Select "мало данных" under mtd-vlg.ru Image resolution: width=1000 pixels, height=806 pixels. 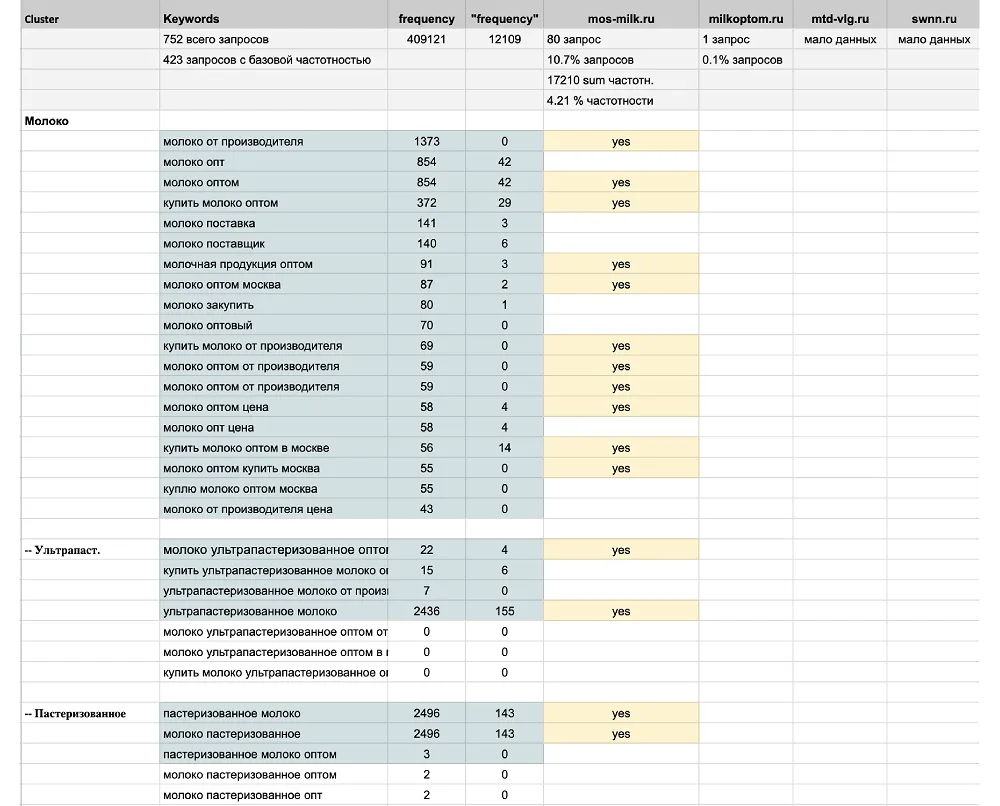pos(839,40)
